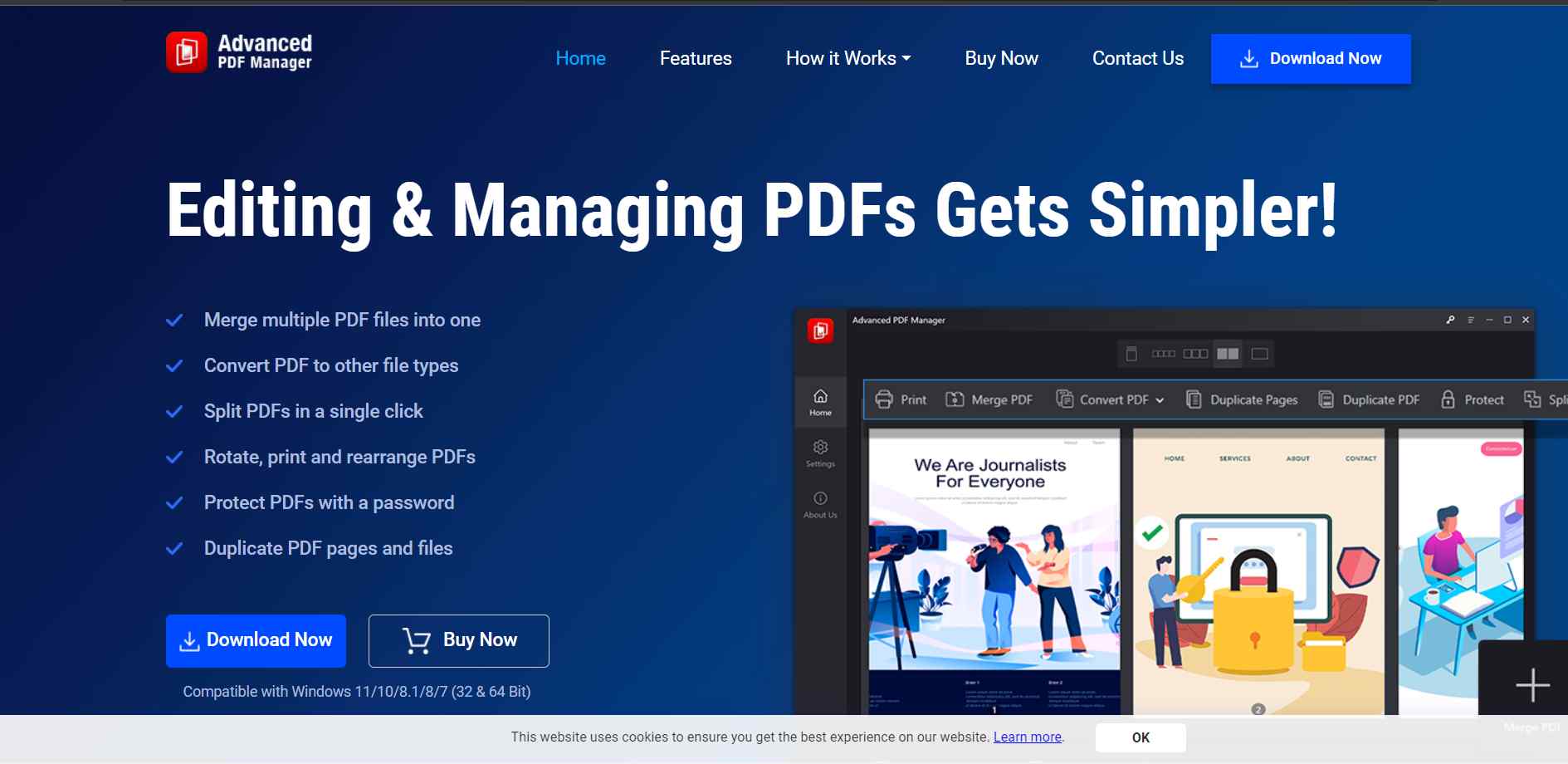Open the Merge PDF tool
Screen dimensions: 1568x764
(x=989, y=399)
